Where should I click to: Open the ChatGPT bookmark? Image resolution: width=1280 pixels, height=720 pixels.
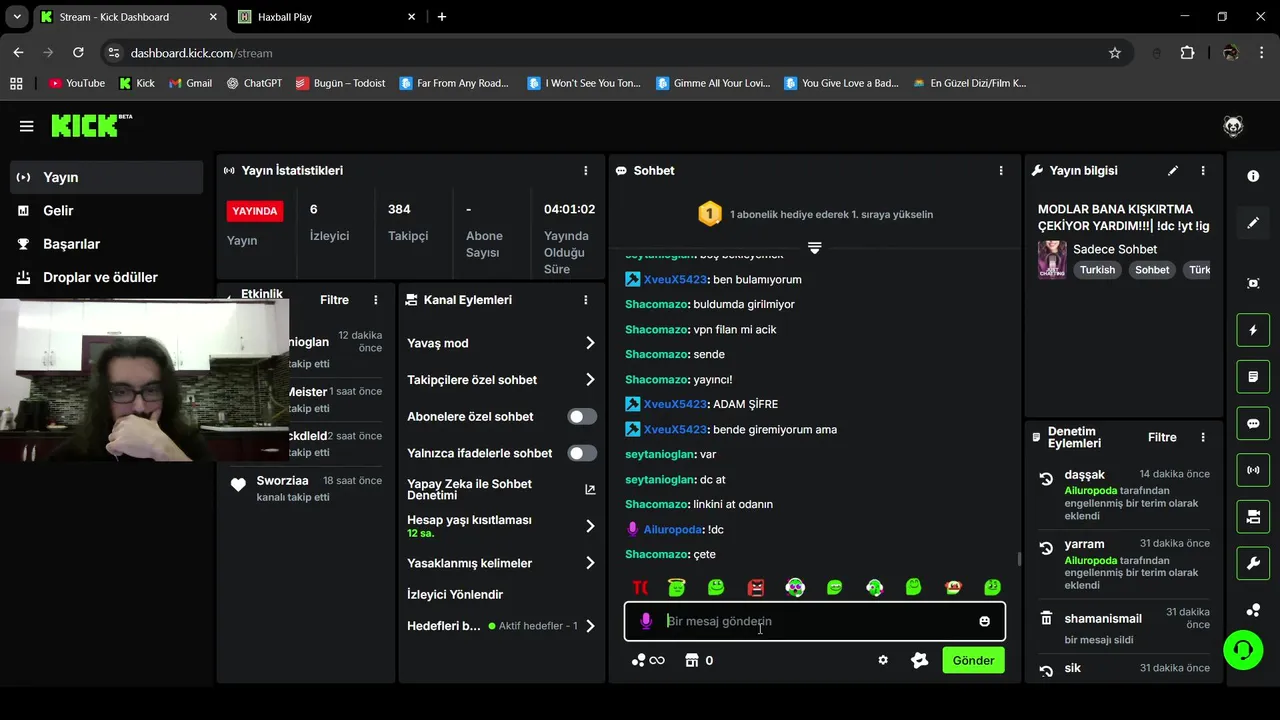[254, 83]
